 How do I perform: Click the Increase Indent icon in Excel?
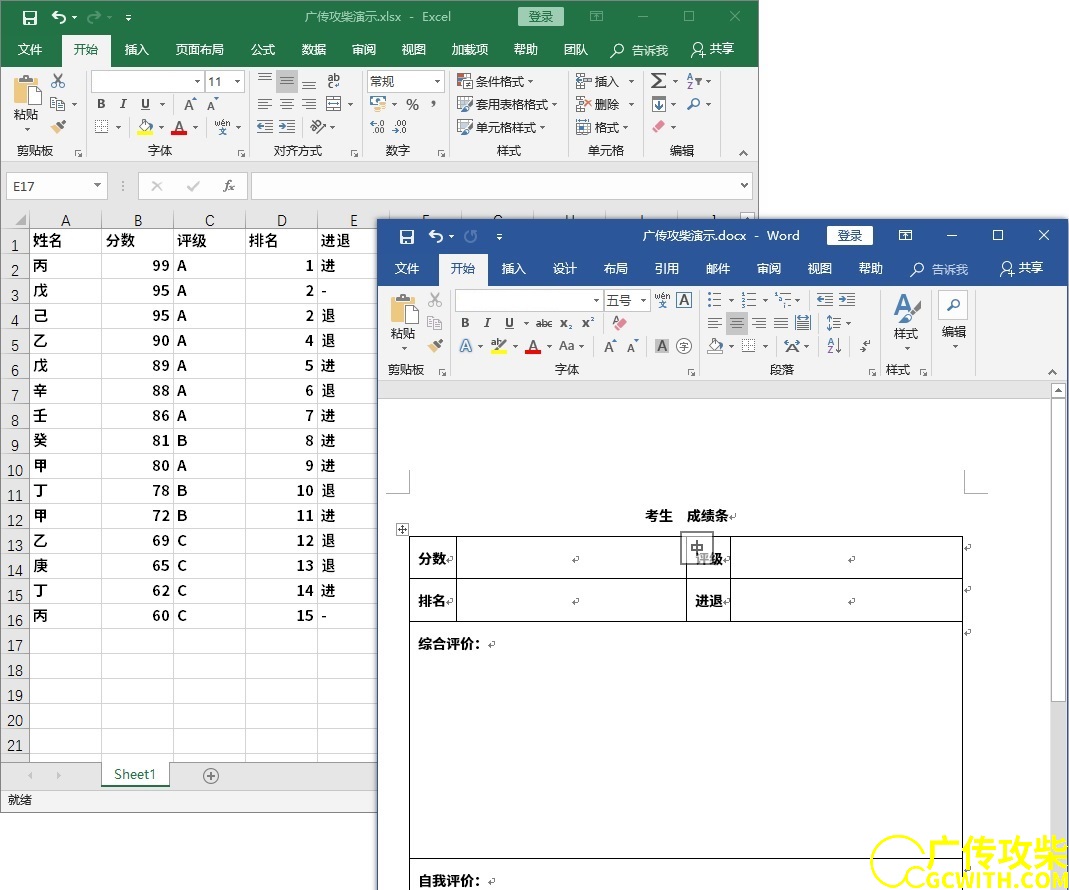(287, 127)
